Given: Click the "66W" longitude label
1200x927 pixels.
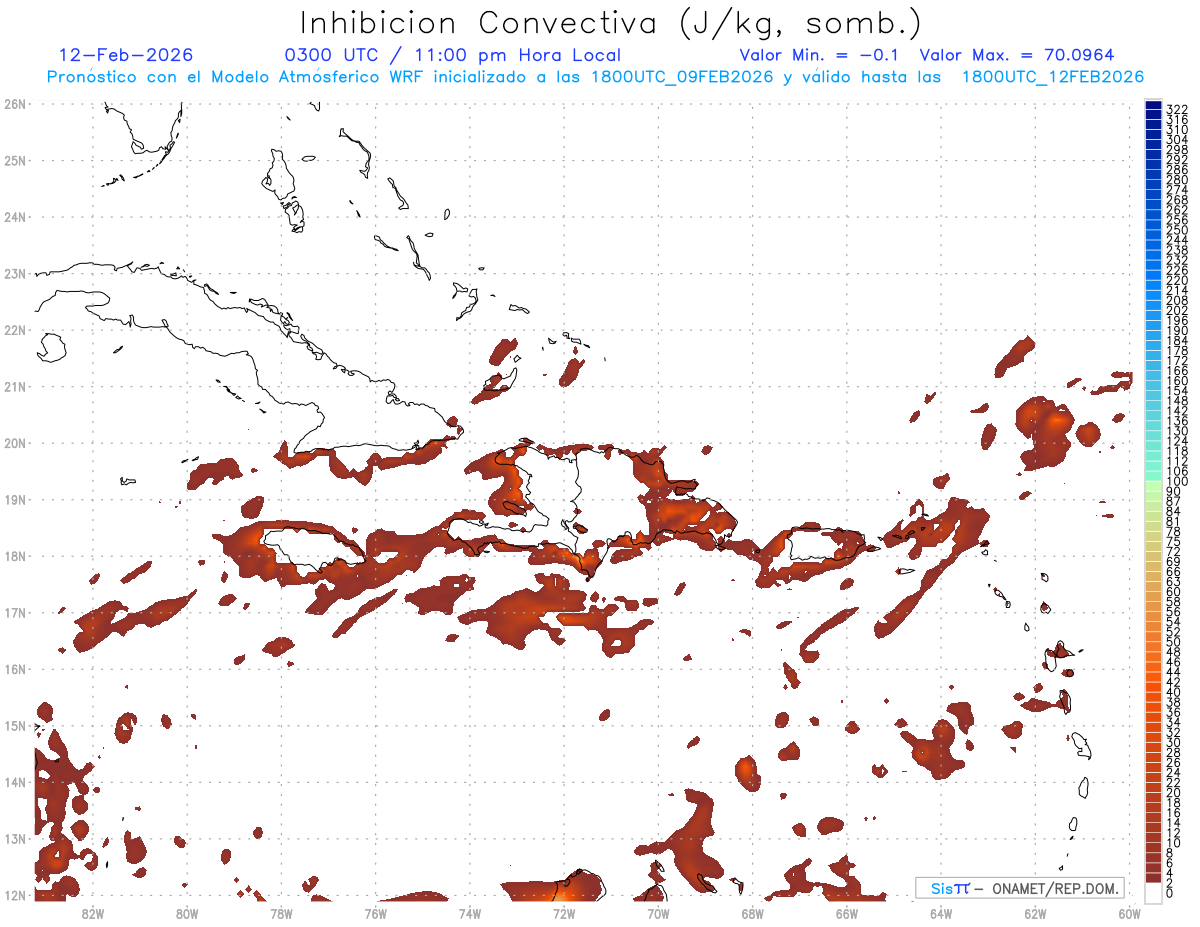Looking at the screenshot, I should [846, 913].
